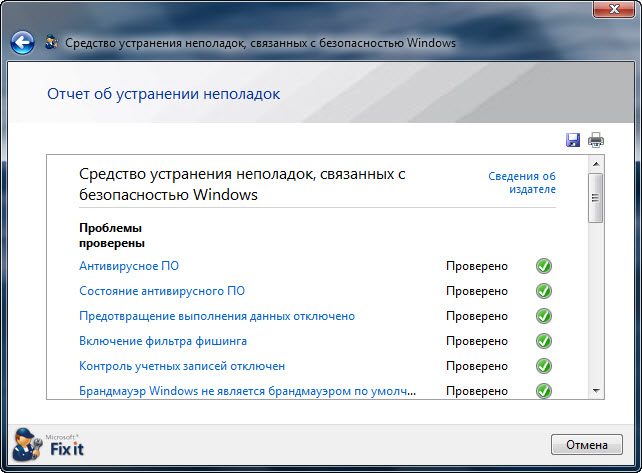Click Проверено status for Брандмауэр Windows row
The width and height of the screenshot is (642, 473).
[x=477, y=391]
